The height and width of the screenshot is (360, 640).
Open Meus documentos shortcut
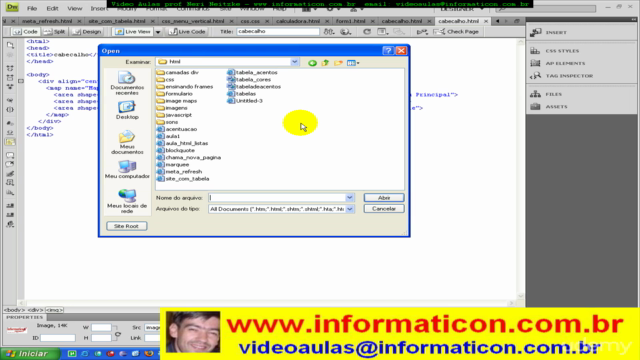tap(127, 142)
